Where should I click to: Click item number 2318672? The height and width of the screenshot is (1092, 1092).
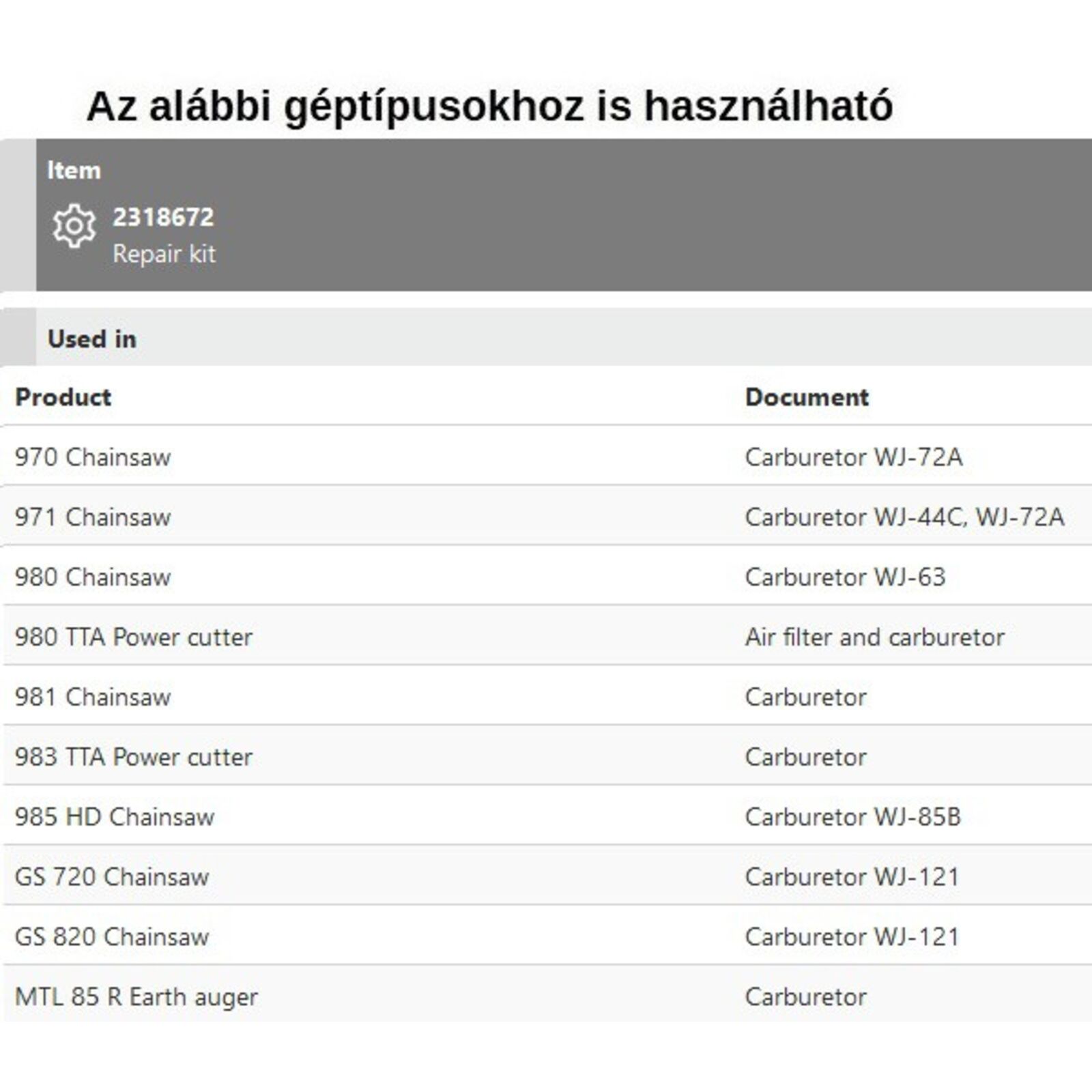163,217
